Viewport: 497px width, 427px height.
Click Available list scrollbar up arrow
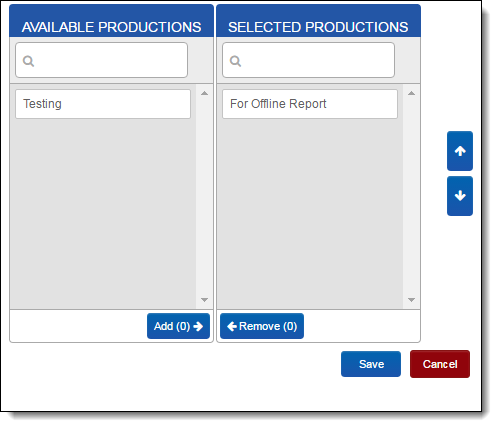204,93
